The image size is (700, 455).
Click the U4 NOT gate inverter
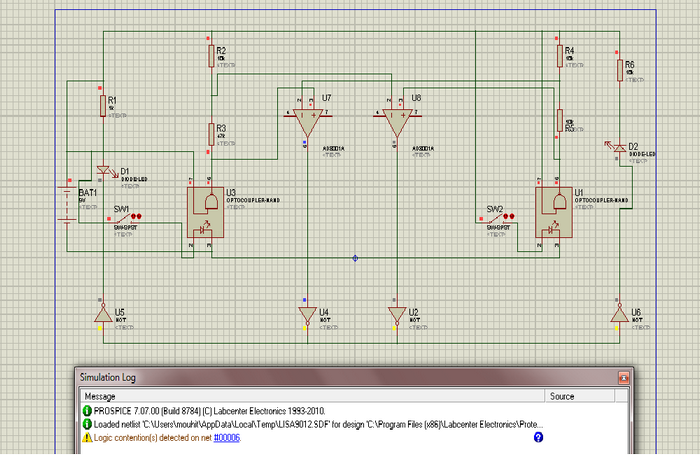[307, 315]
